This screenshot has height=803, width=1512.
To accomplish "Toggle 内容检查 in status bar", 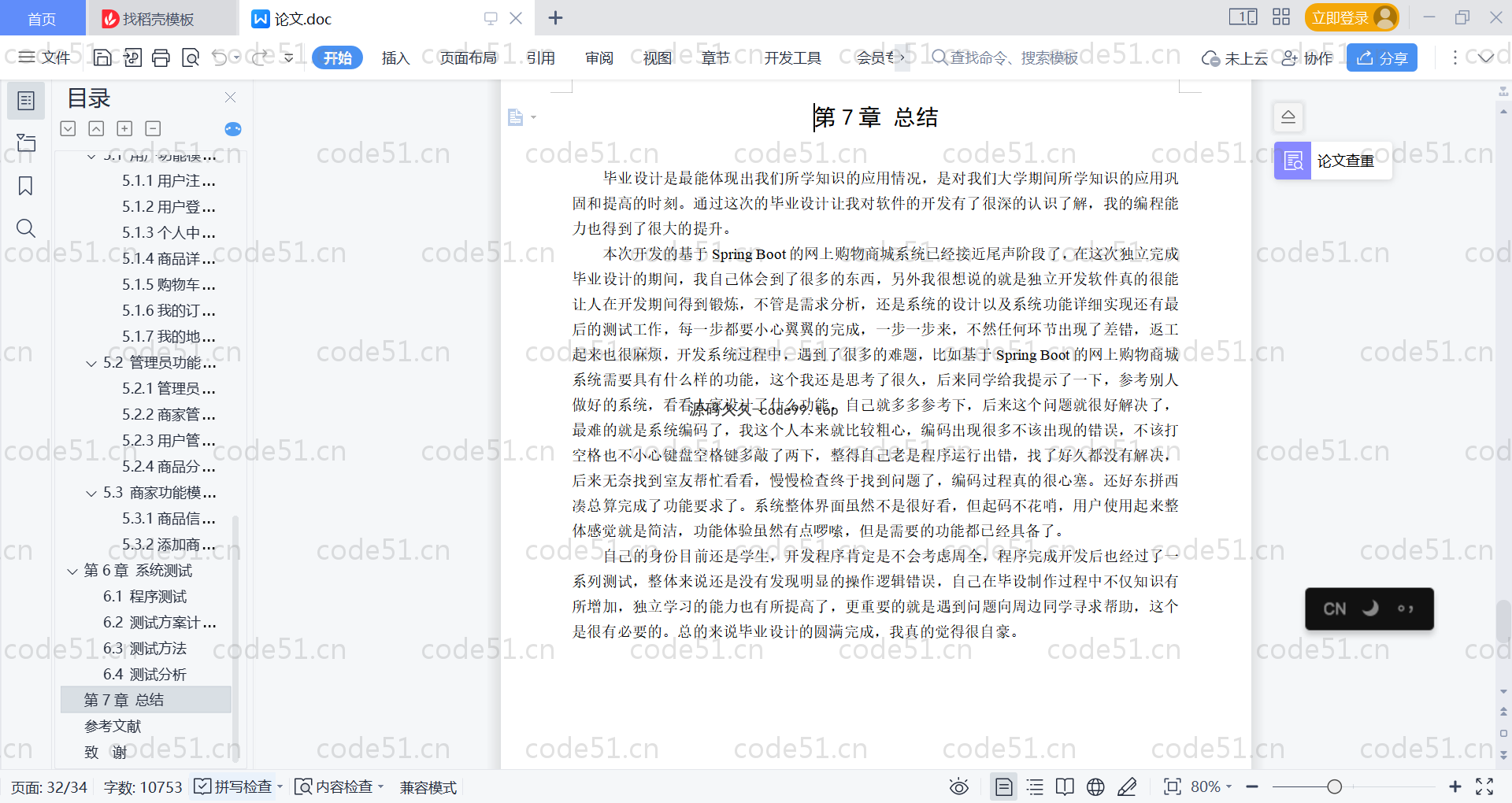I will point(339,786).
